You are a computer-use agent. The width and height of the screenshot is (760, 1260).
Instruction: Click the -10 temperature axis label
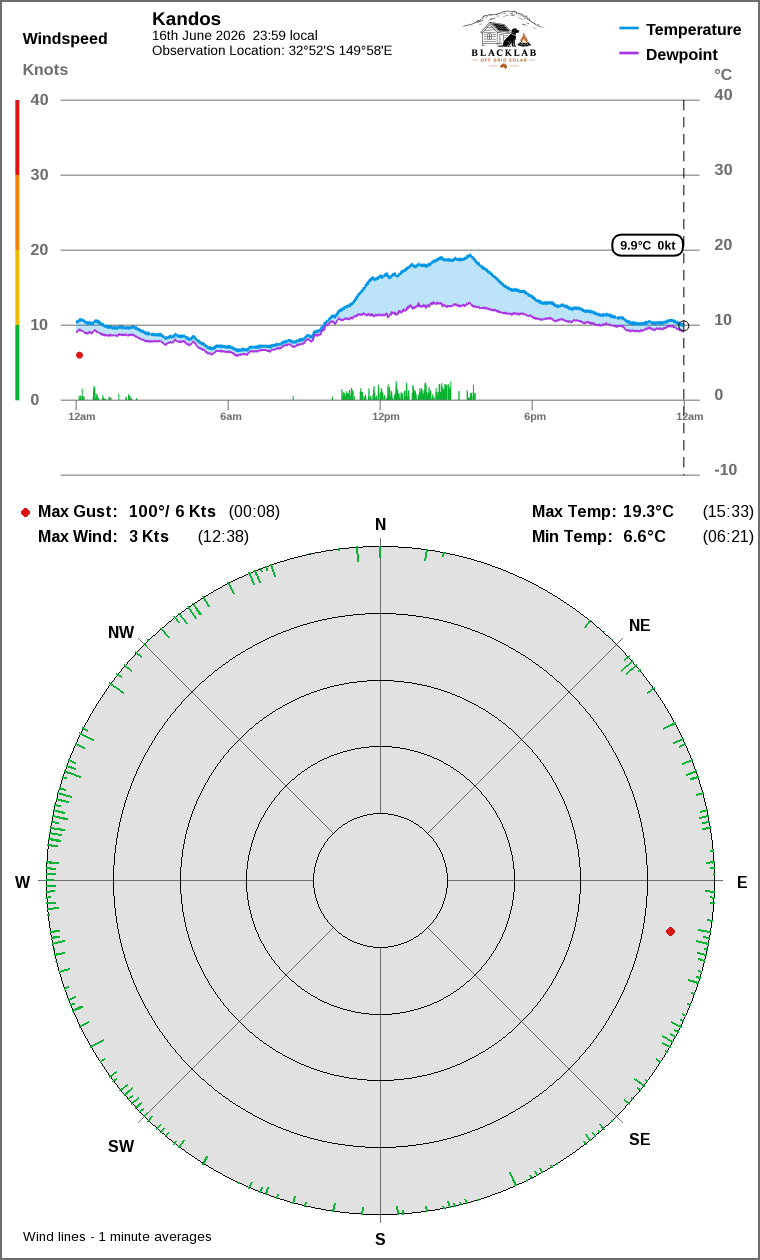pos(726,470)
